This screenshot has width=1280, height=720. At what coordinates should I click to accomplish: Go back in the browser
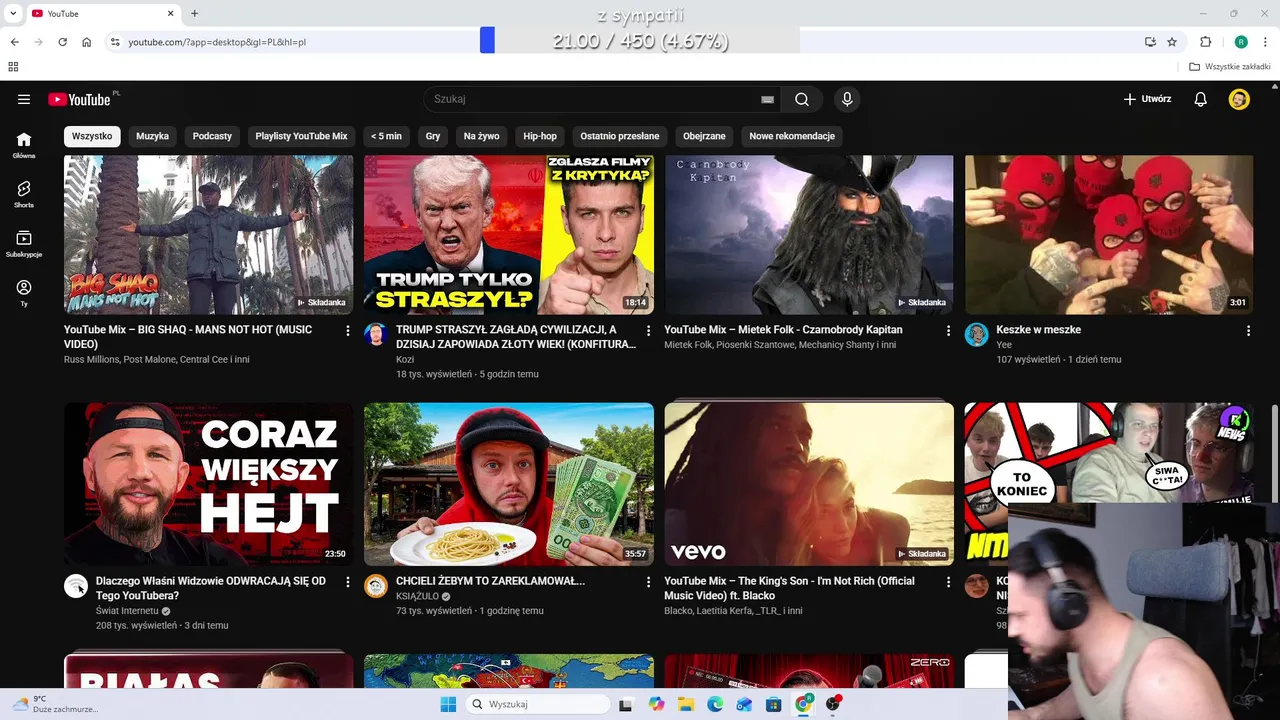pos(14,42)
